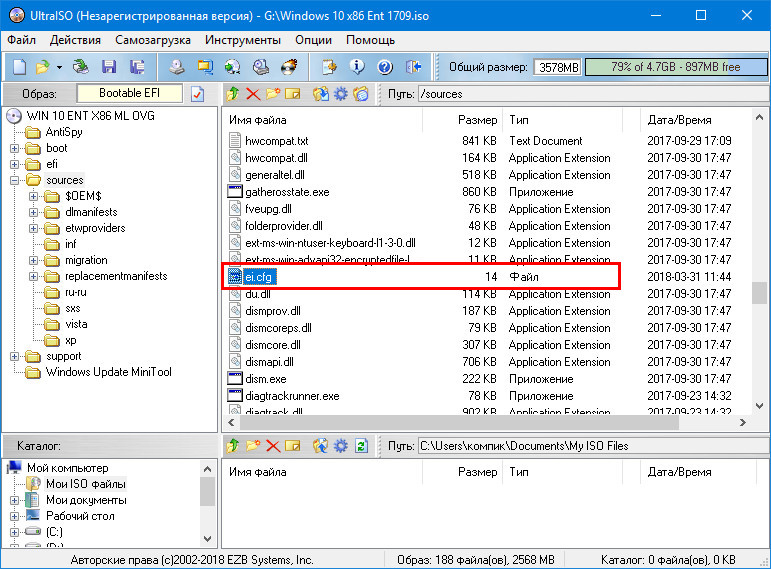Open the Опции menu
771x569 pixels.
click(313, 40)
